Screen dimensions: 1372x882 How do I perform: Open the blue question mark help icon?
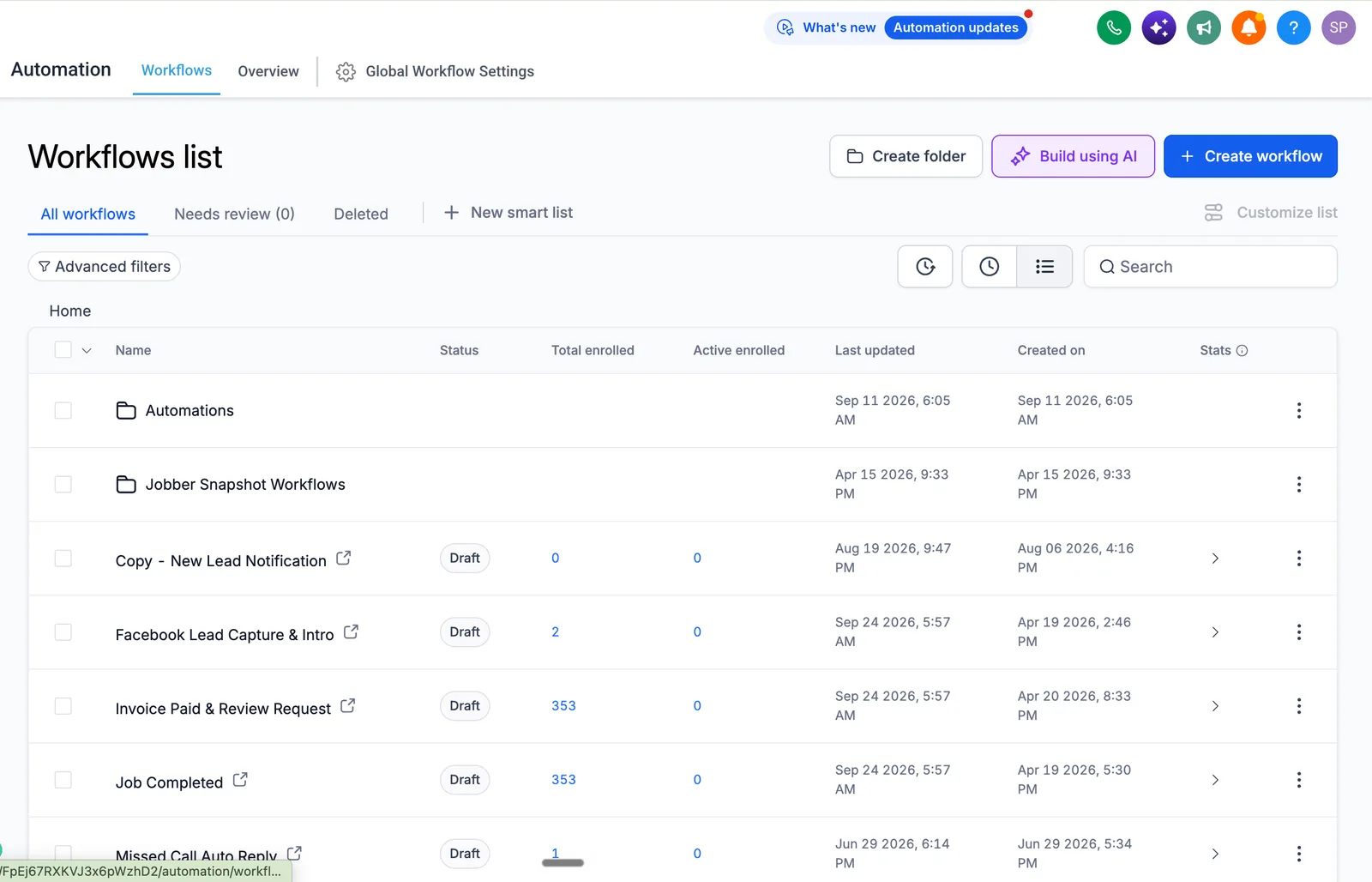(1294, 27)
